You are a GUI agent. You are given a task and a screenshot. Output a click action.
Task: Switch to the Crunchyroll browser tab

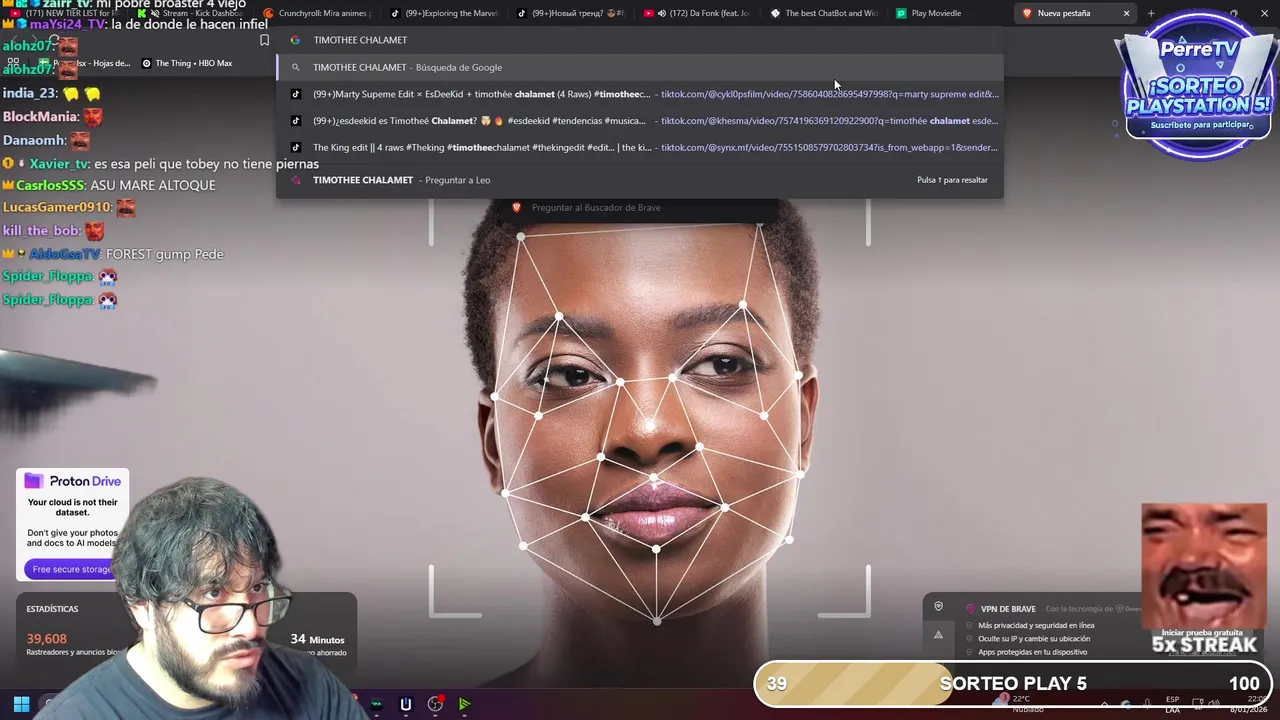(x=316, y=13)
